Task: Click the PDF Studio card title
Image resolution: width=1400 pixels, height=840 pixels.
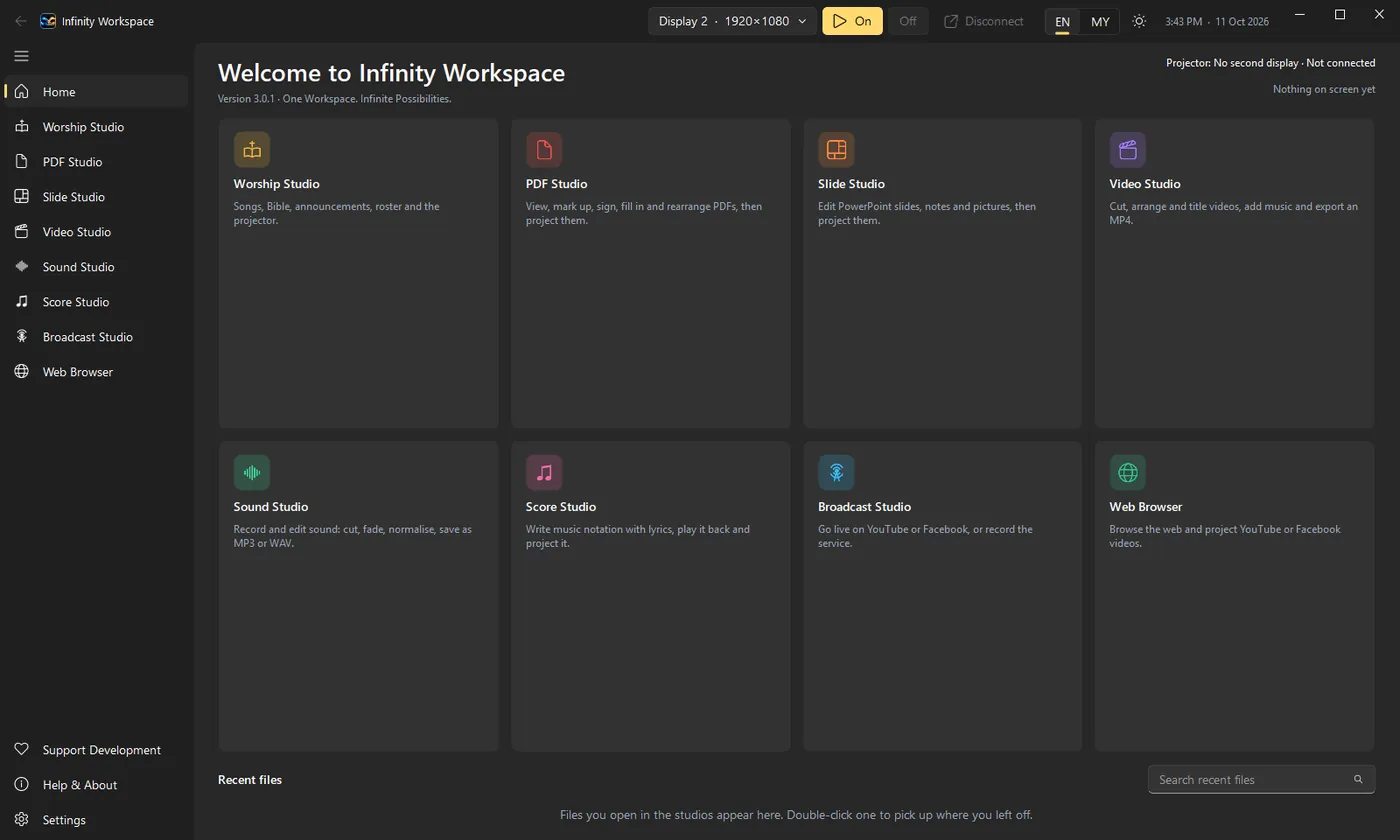Action: click(556, 184)
